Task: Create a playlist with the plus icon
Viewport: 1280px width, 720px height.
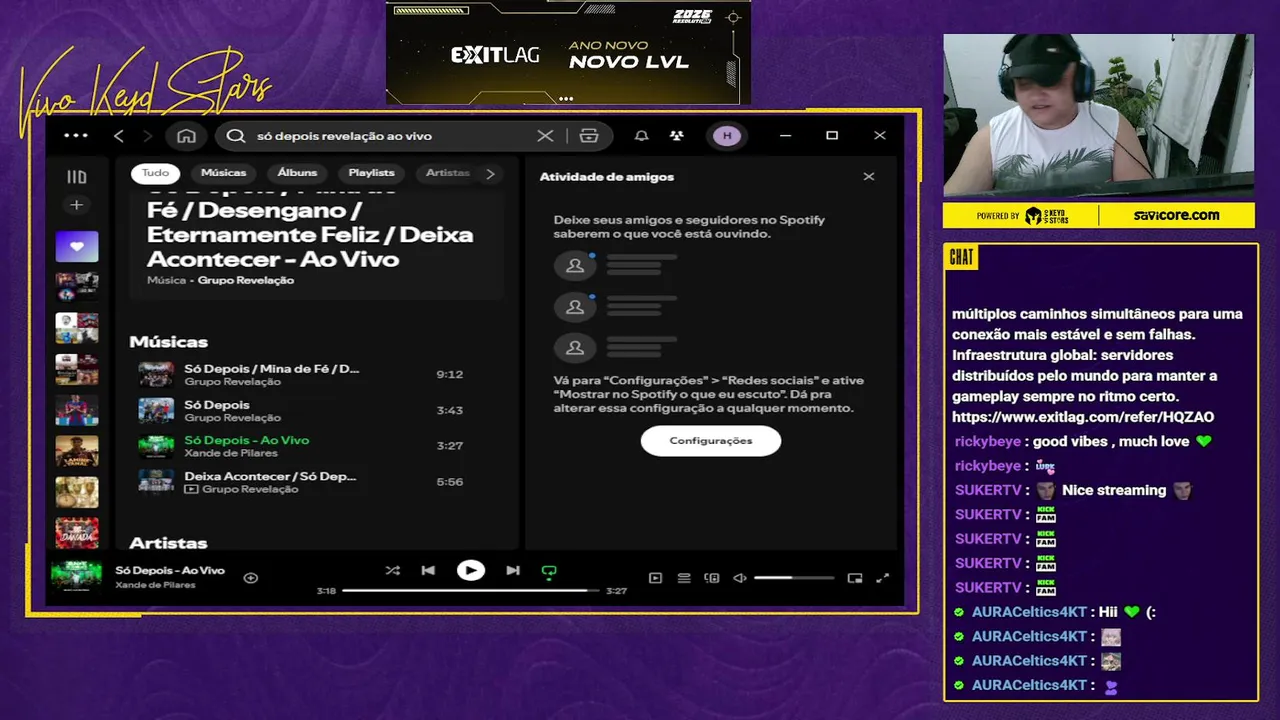Action: pos(76,205)
